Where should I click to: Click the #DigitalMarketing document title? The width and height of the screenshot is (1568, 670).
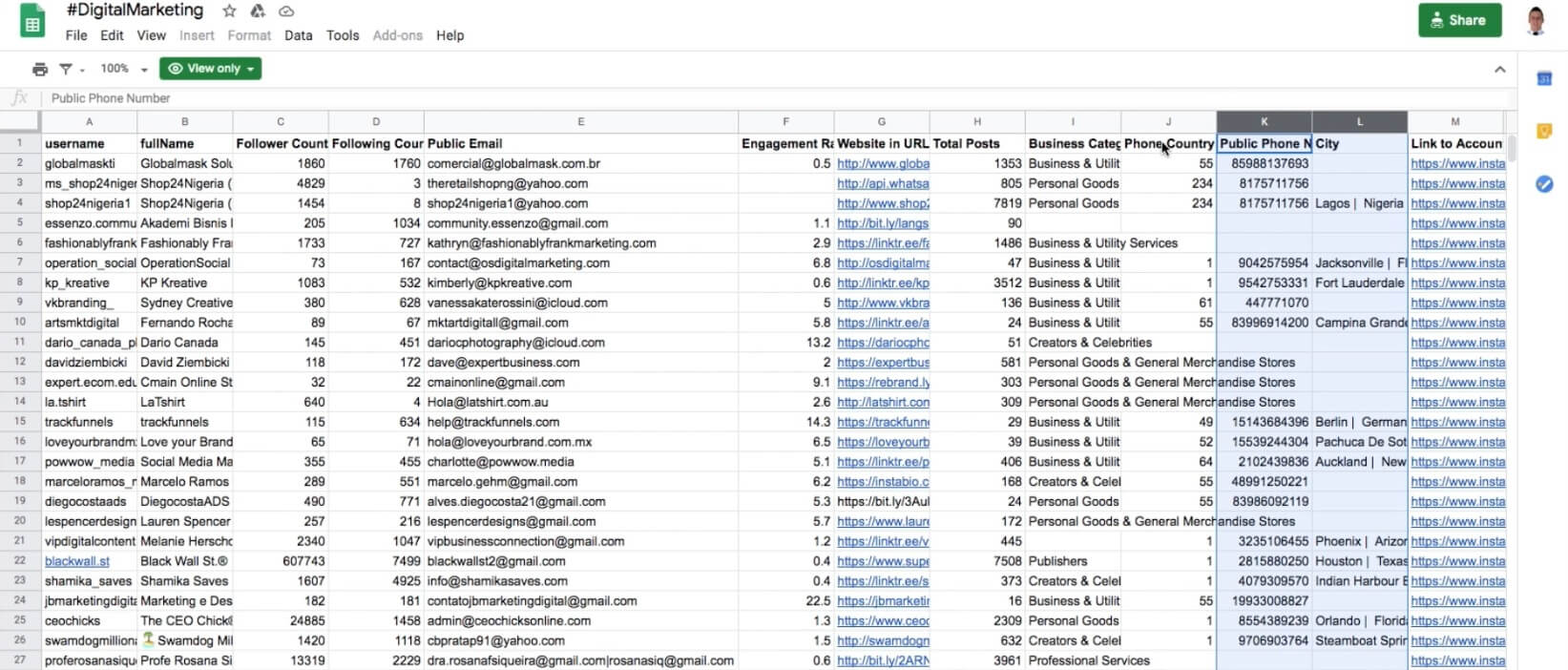[135, 10]
